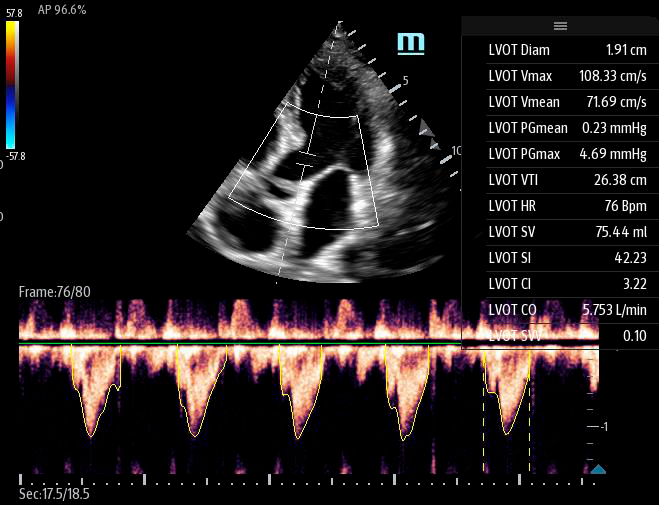Select the LVOT Vmax measurement row
This screenshot has width=659, height=505.
[560, 76]
